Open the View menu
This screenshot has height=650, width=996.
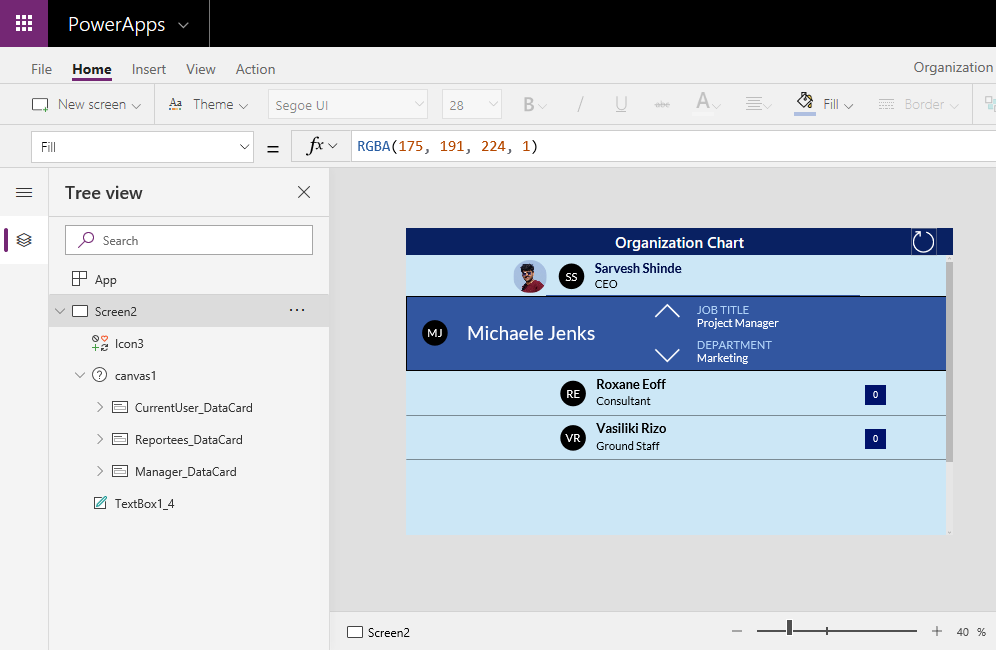[x=200, y=69]
